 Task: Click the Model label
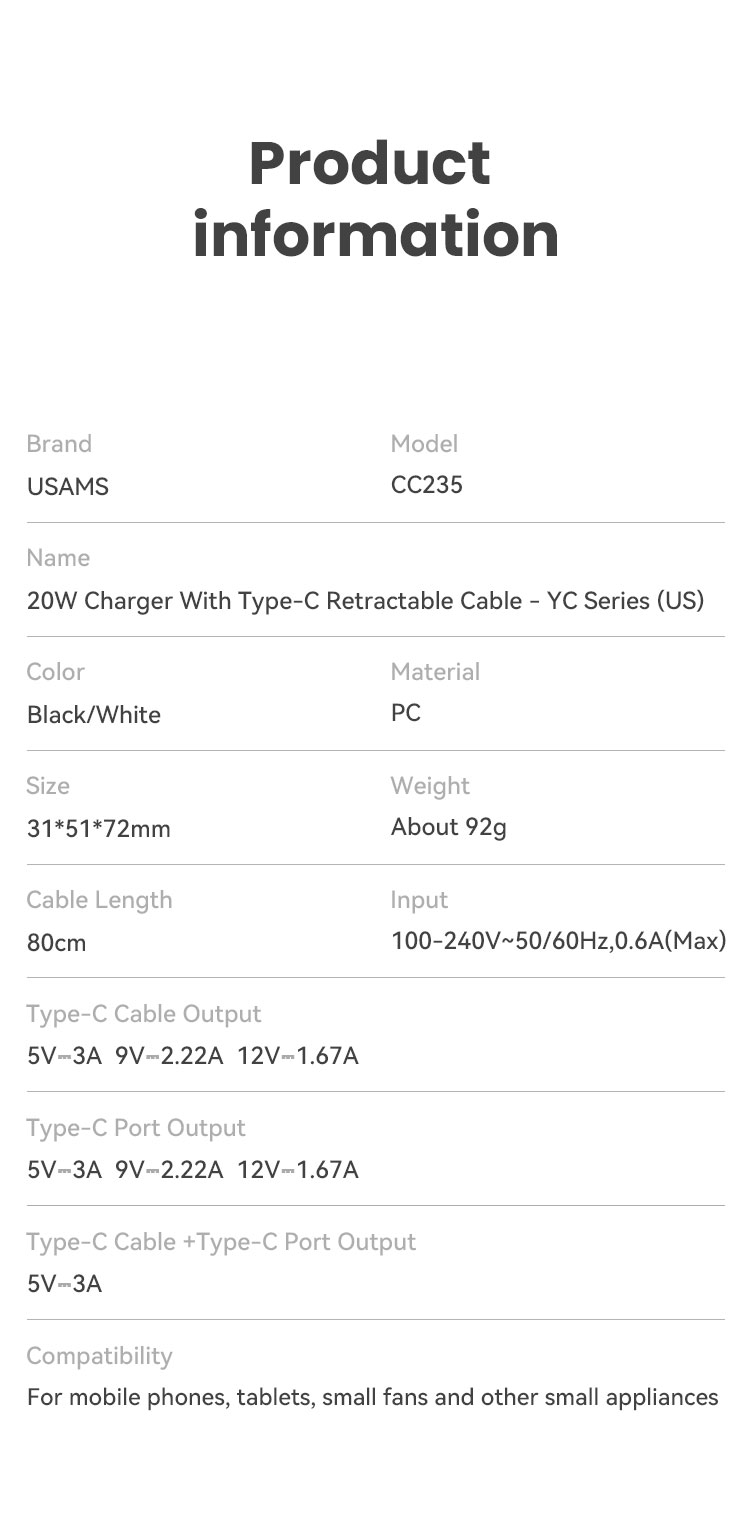point(425,443)
